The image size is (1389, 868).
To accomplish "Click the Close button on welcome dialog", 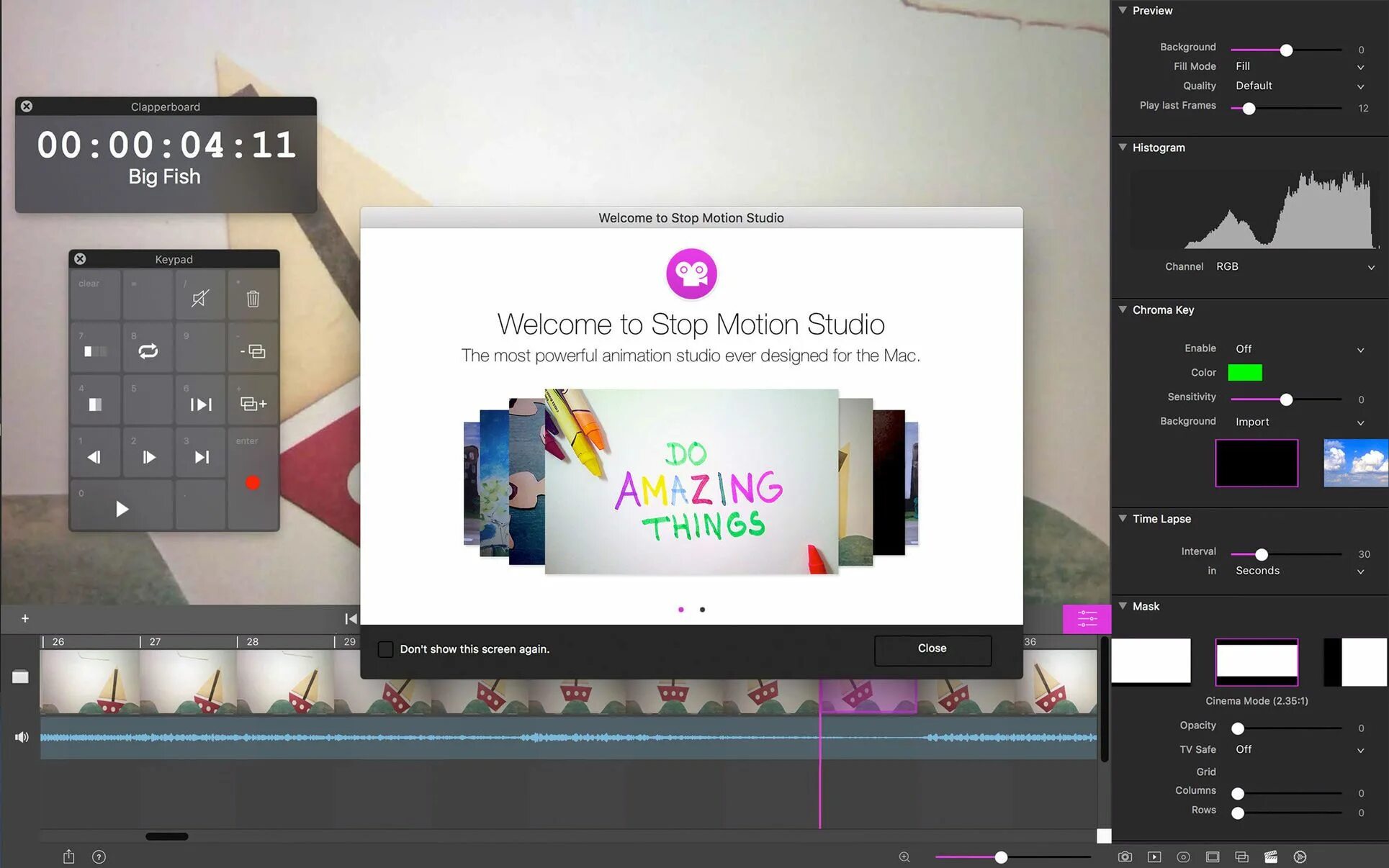I will pos(932,649).
